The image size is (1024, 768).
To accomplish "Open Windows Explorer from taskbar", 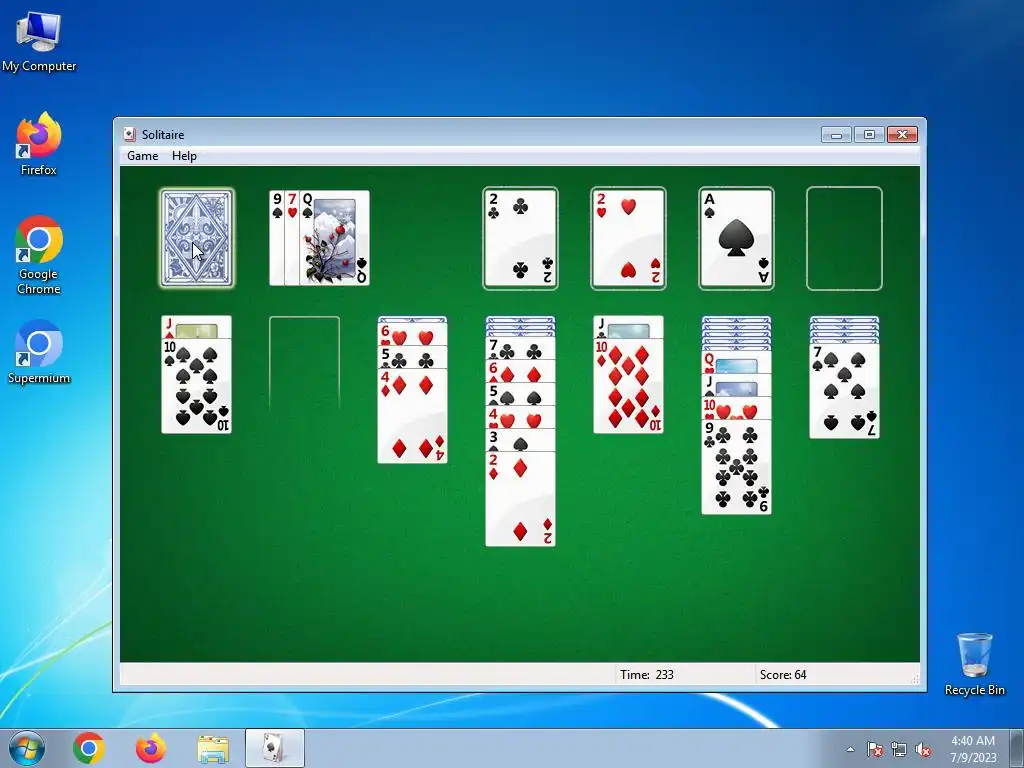I will pyautogui.click(x=213, y=748).
